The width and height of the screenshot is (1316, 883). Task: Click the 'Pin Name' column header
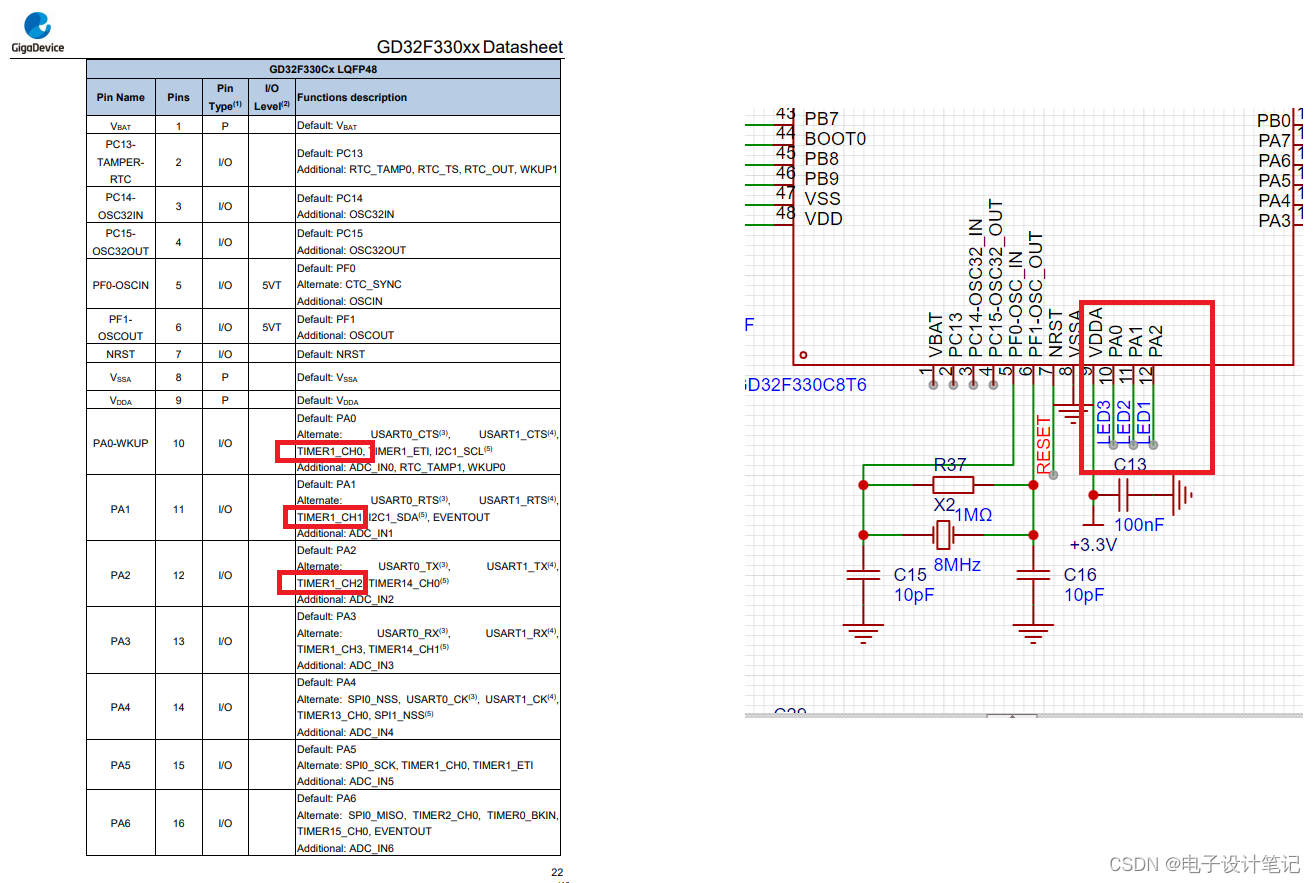click(120, 97)
